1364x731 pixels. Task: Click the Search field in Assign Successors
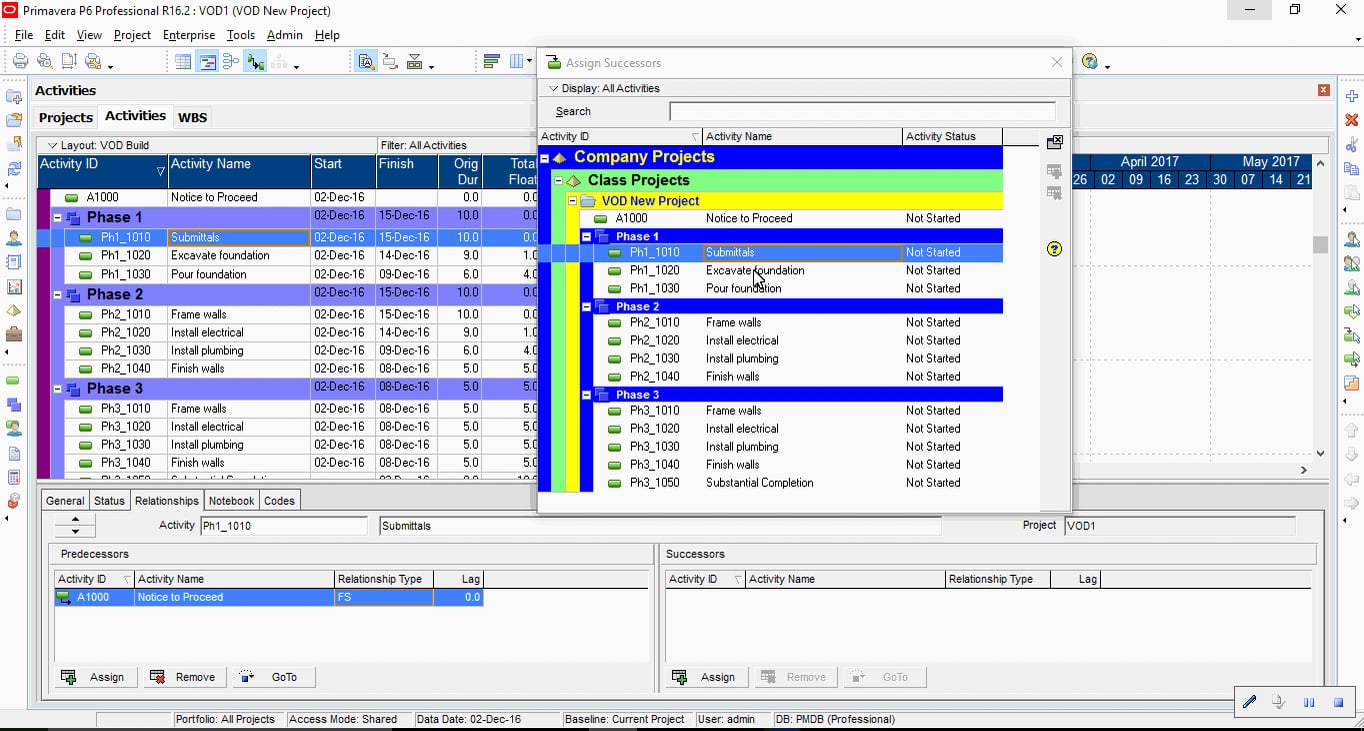[862, 112]
